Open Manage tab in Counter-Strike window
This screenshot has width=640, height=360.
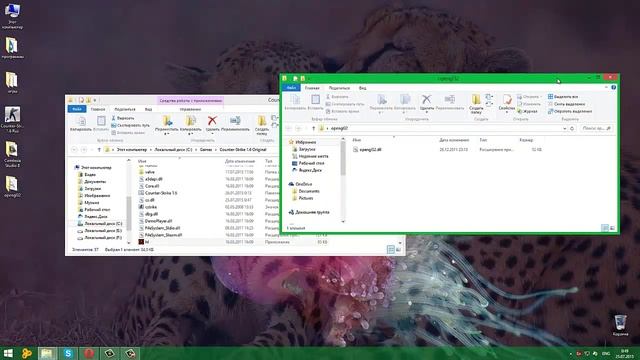[191, 109]
